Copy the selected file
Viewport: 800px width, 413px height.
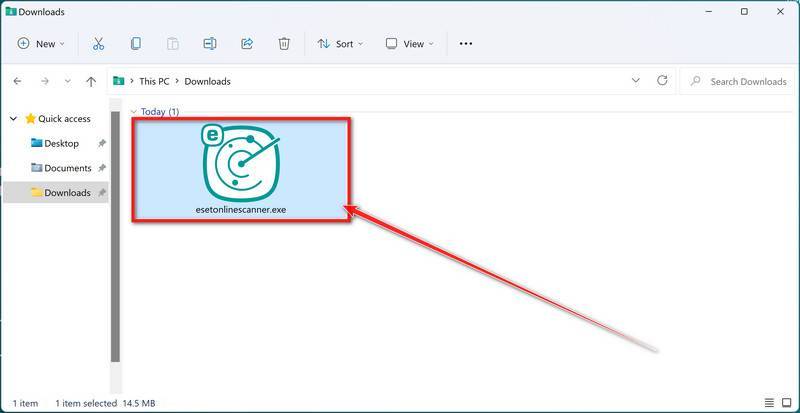pyautogui.click(x=136, y=44)
